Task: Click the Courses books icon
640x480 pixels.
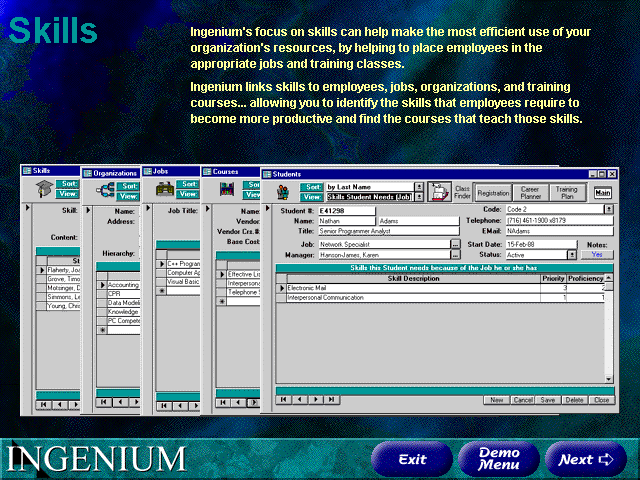Action: point(226,191)
